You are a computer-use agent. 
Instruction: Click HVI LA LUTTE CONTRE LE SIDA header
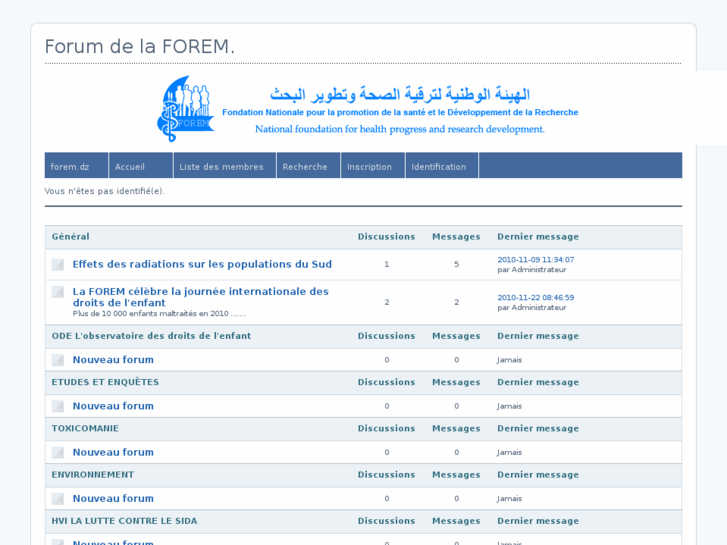(x=124, y=521)
